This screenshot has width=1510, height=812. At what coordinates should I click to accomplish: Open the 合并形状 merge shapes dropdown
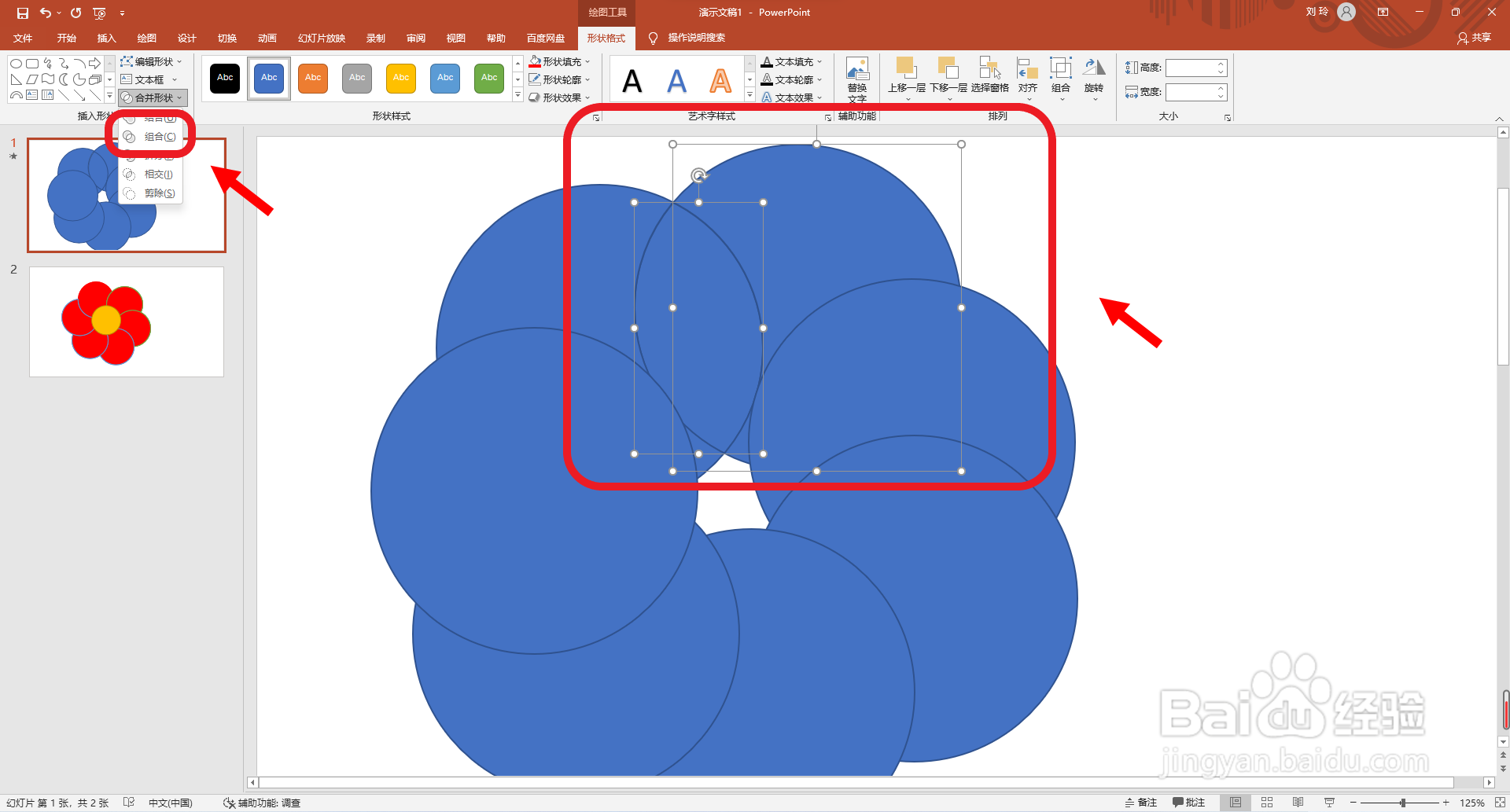(153, 97)
